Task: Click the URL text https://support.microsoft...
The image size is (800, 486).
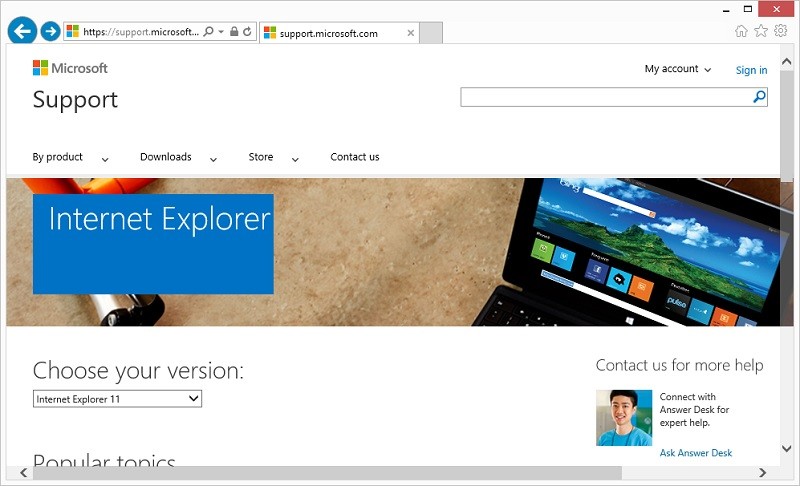Action: (x=141, y=32)
